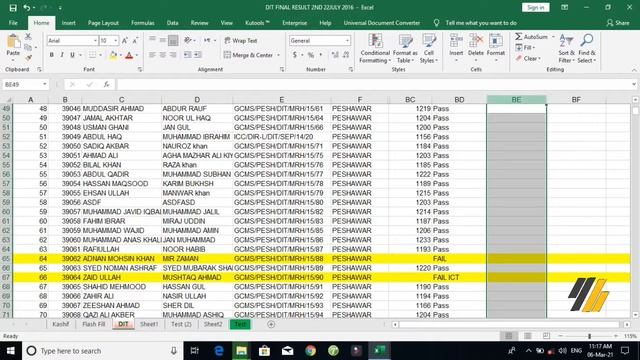This screenshot has width=640, height=360.
Task: Align text right
Action: [x=173, y=55]
